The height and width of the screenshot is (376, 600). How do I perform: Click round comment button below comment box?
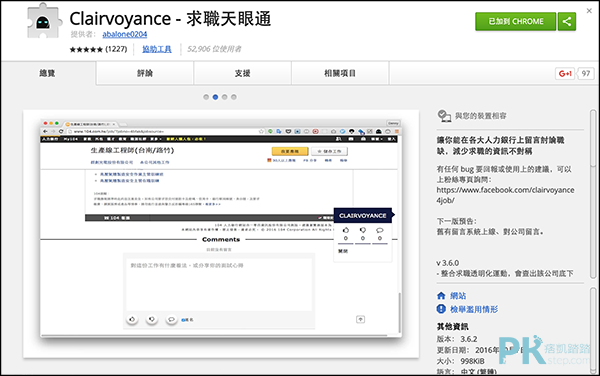171,319
